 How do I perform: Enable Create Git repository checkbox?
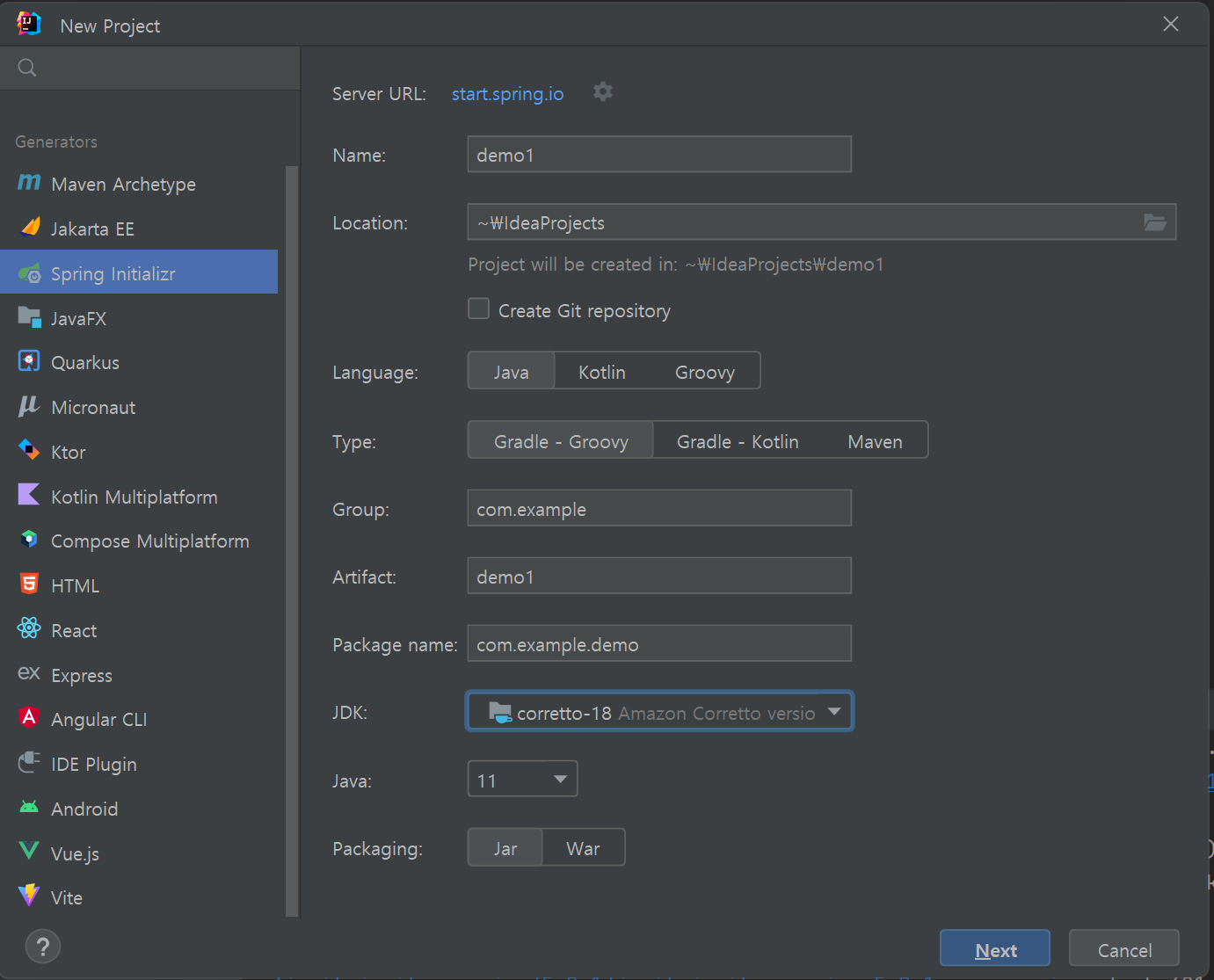click(478, 309)
